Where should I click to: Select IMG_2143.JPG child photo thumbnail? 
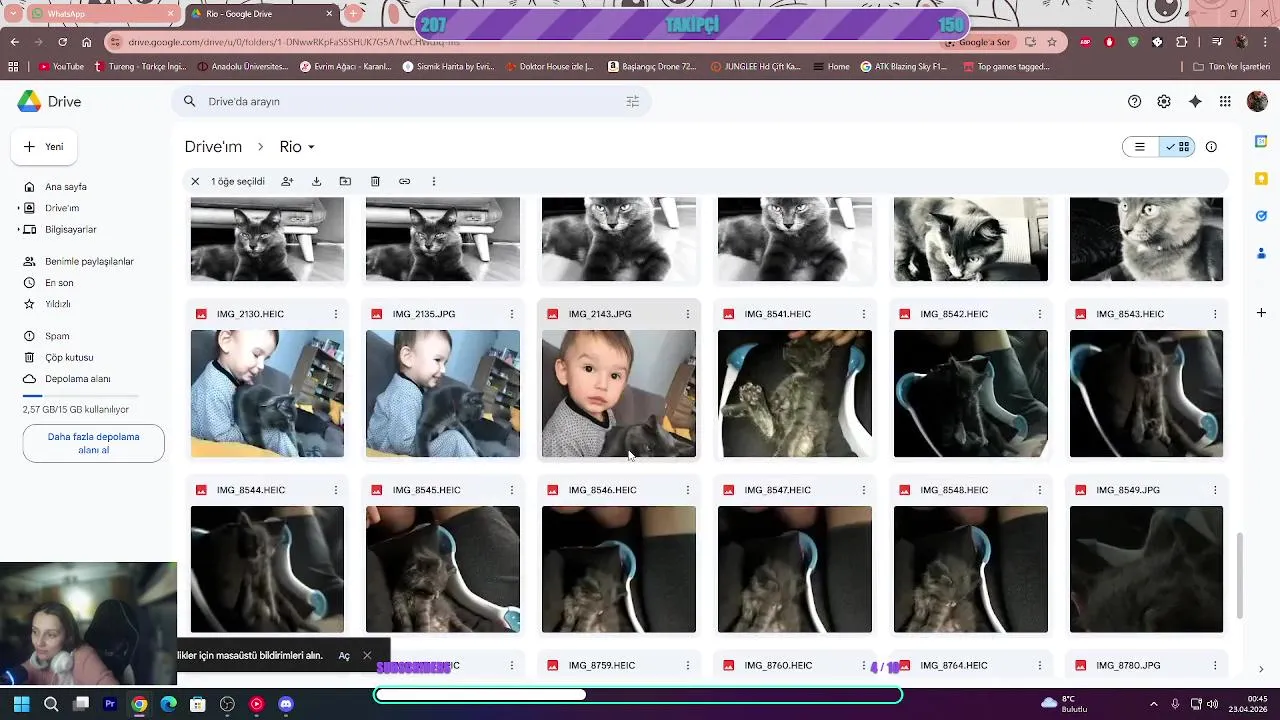point(619,394)
